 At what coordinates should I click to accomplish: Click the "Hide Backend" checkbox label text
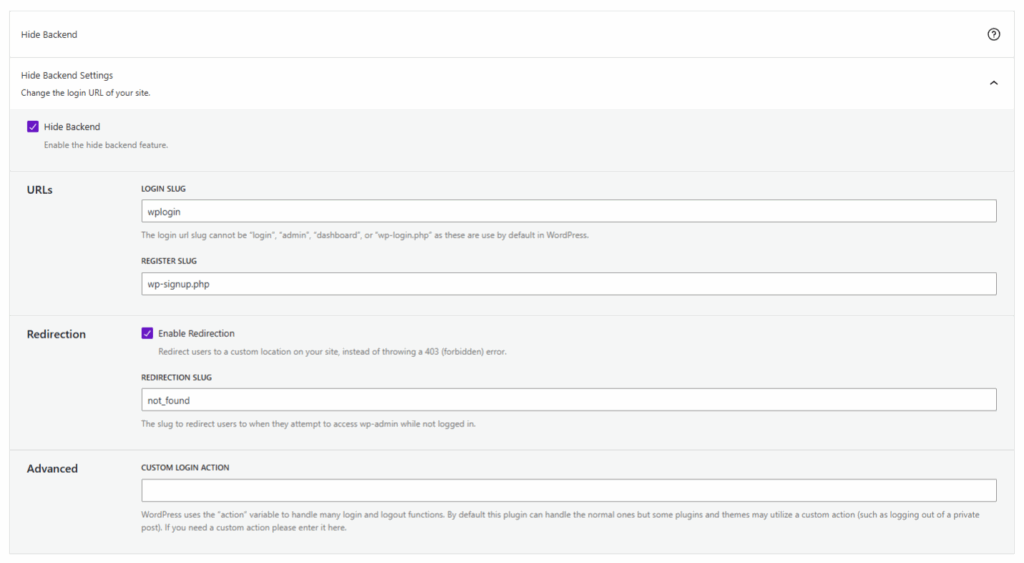(72, 127)
